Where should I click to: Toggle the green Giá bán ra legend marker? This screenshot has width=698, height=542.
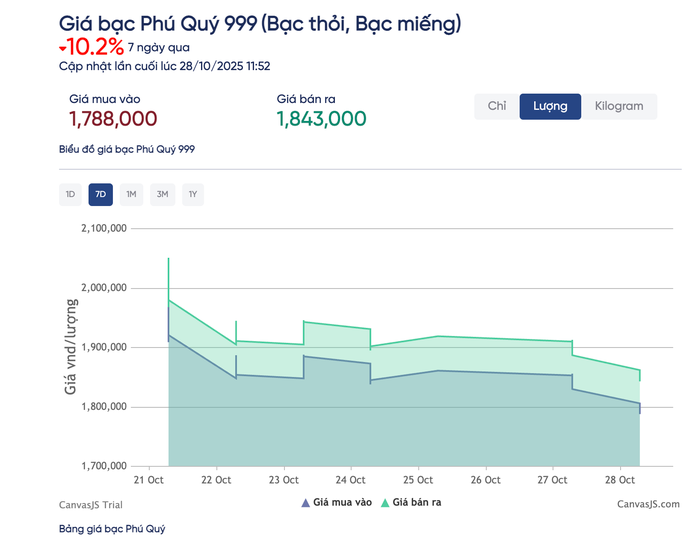point(385,503)
